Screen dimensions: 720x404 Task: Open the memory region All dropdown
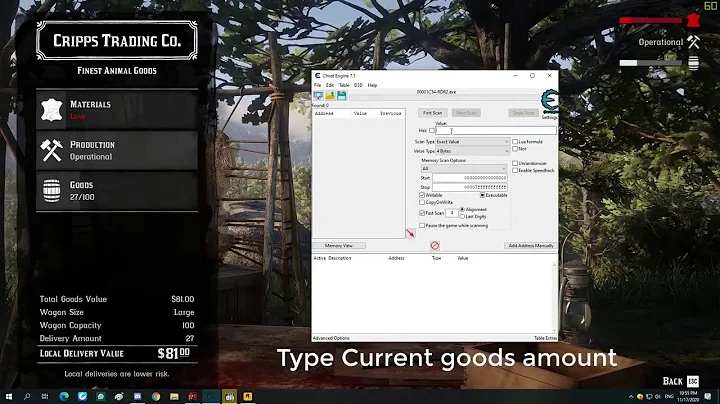tap(464, 169)
